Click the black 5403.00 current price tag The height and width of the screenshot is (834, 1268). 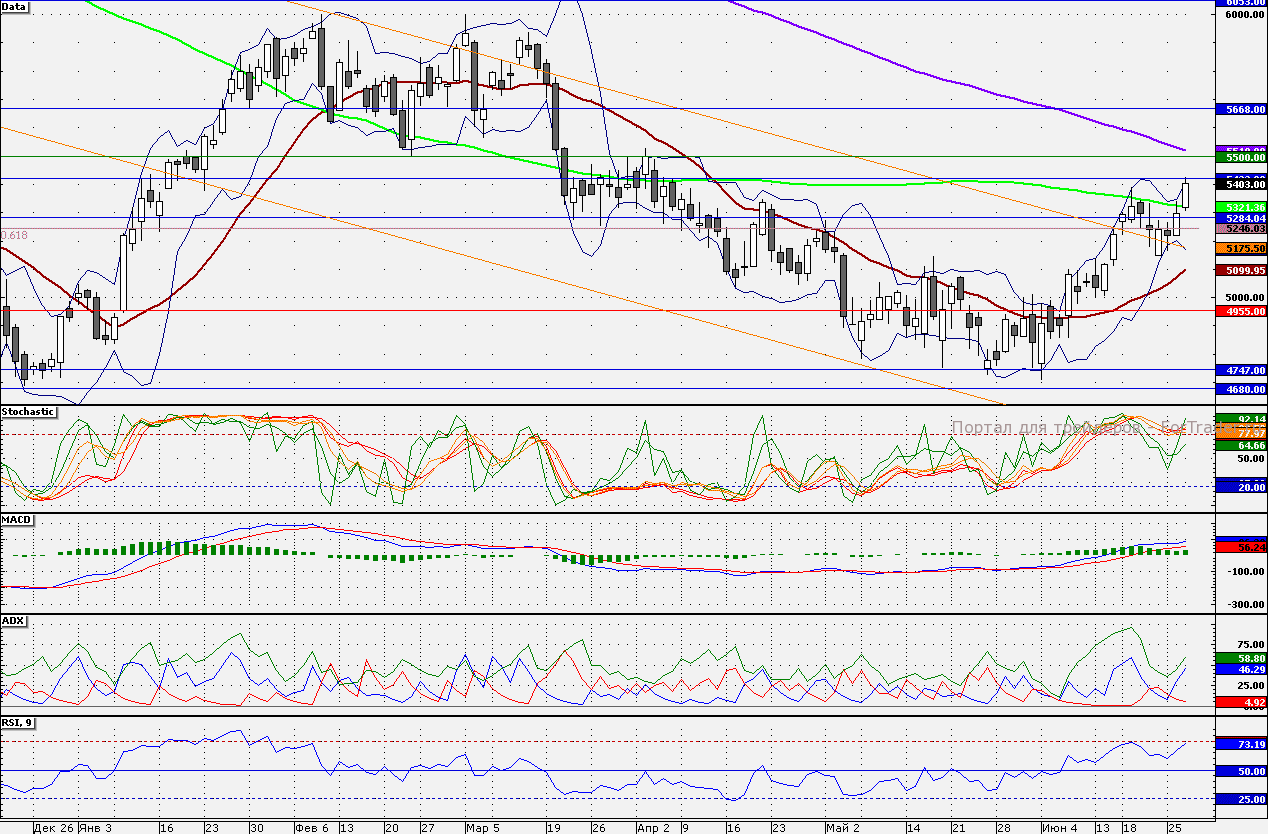coord(1240,184)
